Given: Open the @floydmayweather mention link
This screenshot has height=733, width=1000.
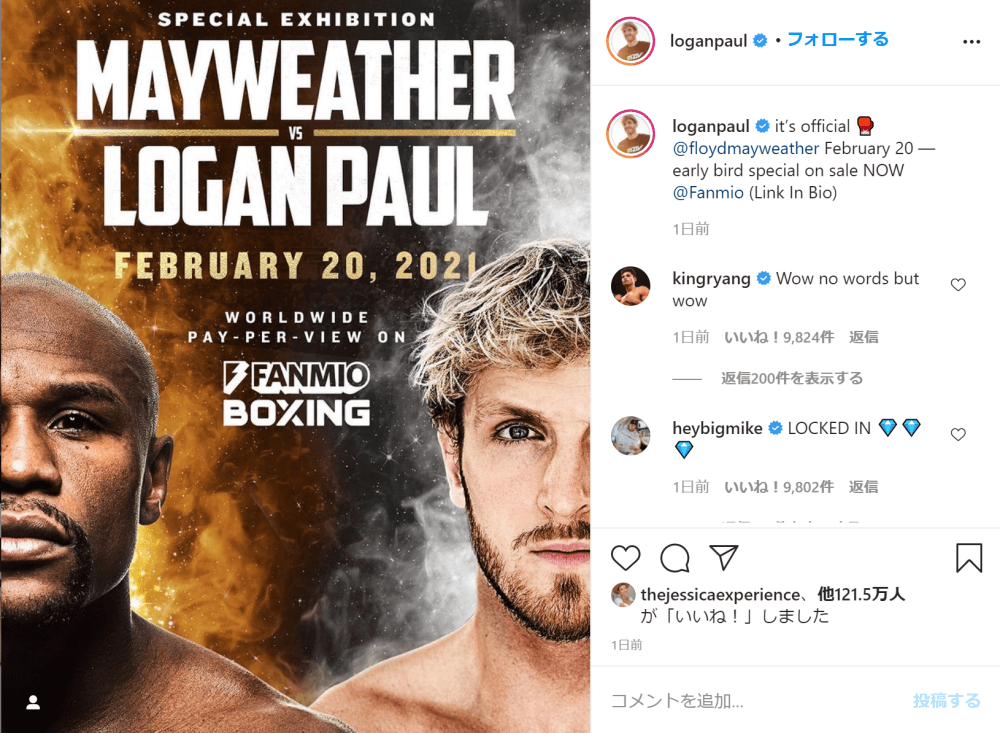Looking at the screenshot, I should (x=746, y=148).
